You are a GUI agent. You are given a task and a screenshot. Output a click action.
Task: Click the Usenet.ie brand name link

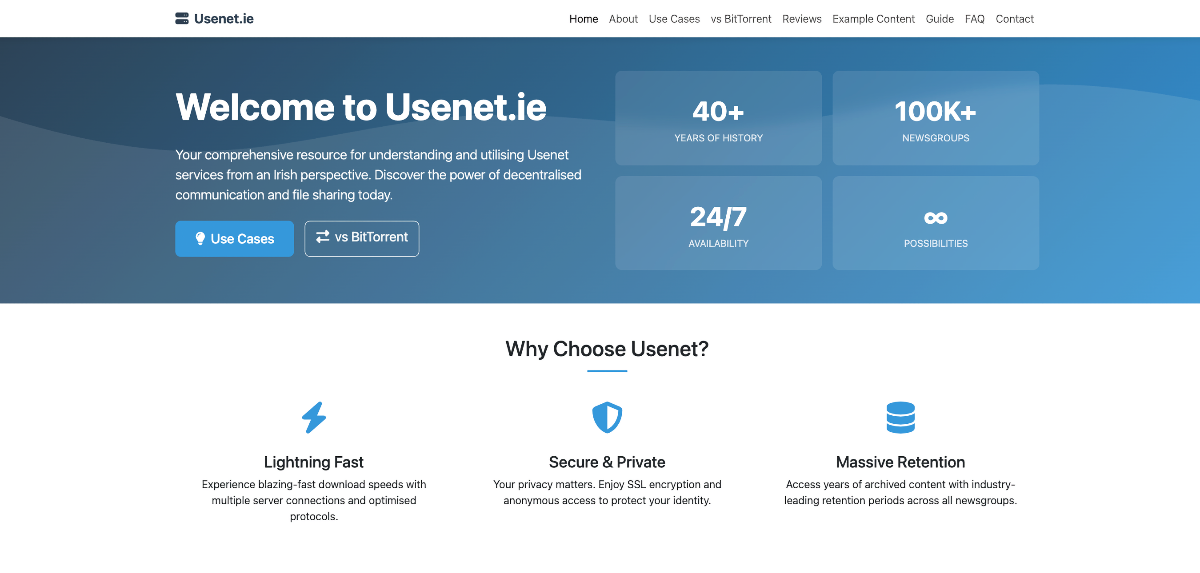click(x=214, y=18)
